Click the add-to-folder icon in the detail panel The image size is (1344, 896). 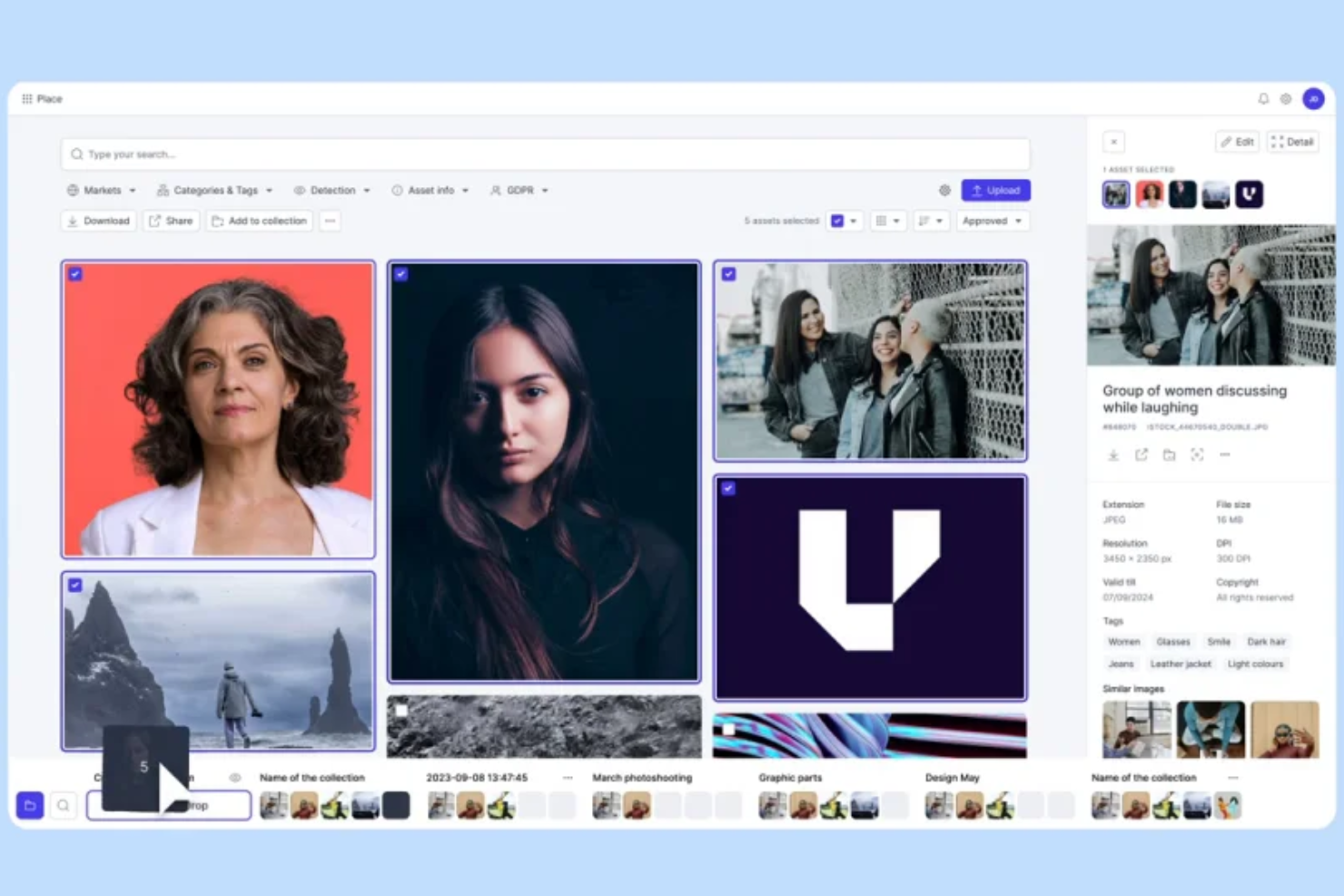tap(1170, 455)
